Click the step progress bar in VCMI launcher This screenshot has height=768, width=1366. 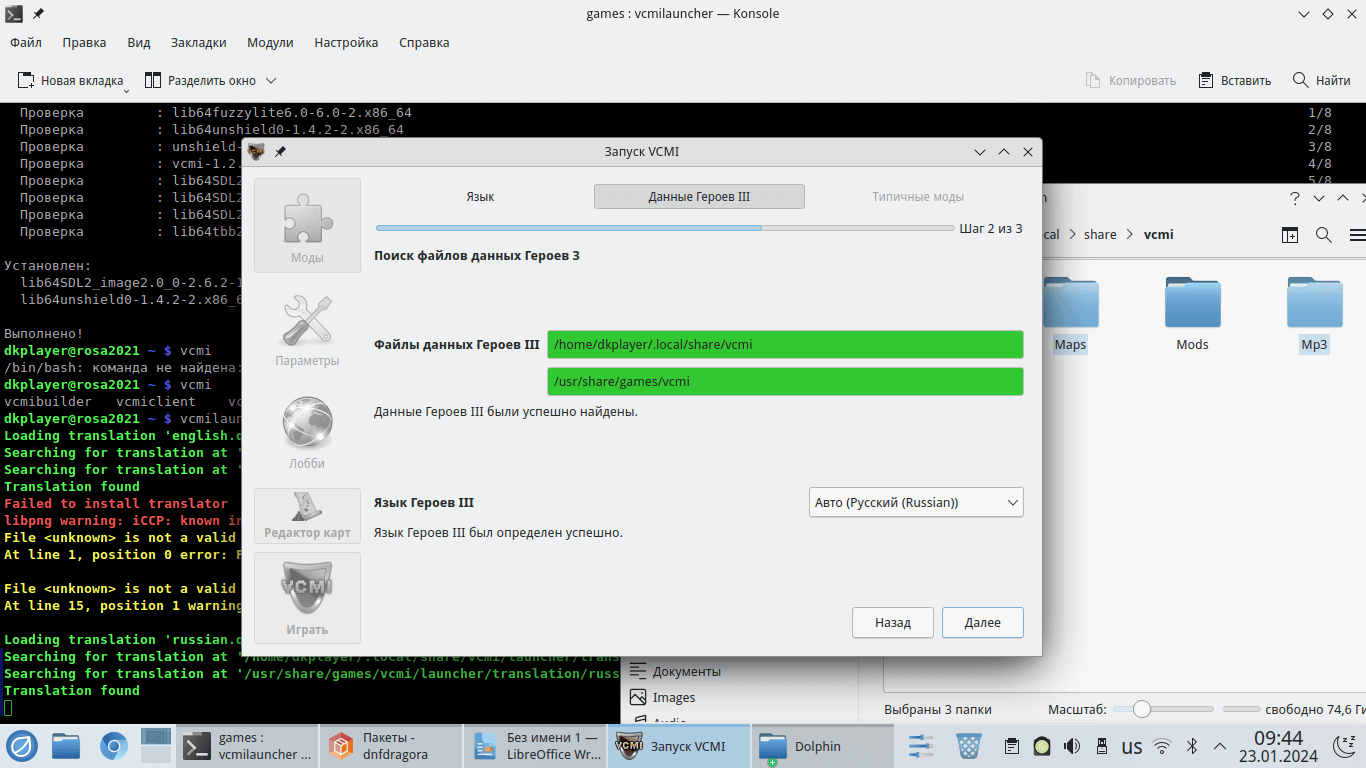[665, 228]
